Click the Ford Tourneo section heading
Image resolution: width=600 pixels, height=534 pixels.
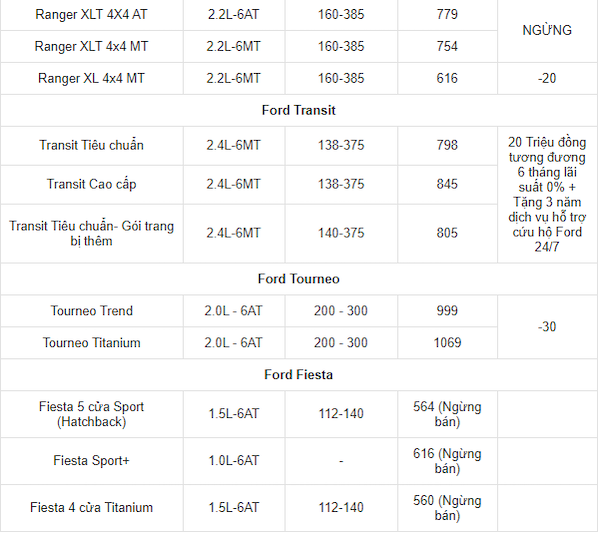299,279
